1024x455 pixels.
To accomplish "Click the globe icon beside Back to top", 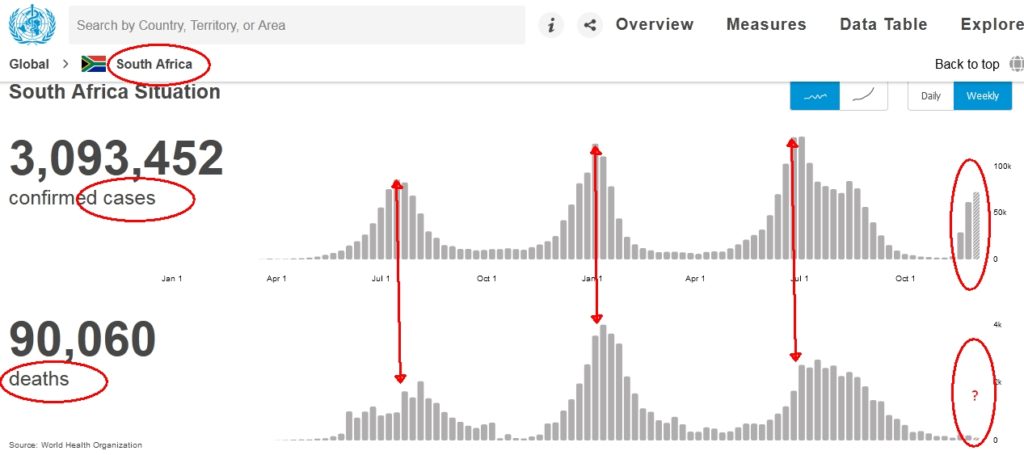I will pos(1017,64).
